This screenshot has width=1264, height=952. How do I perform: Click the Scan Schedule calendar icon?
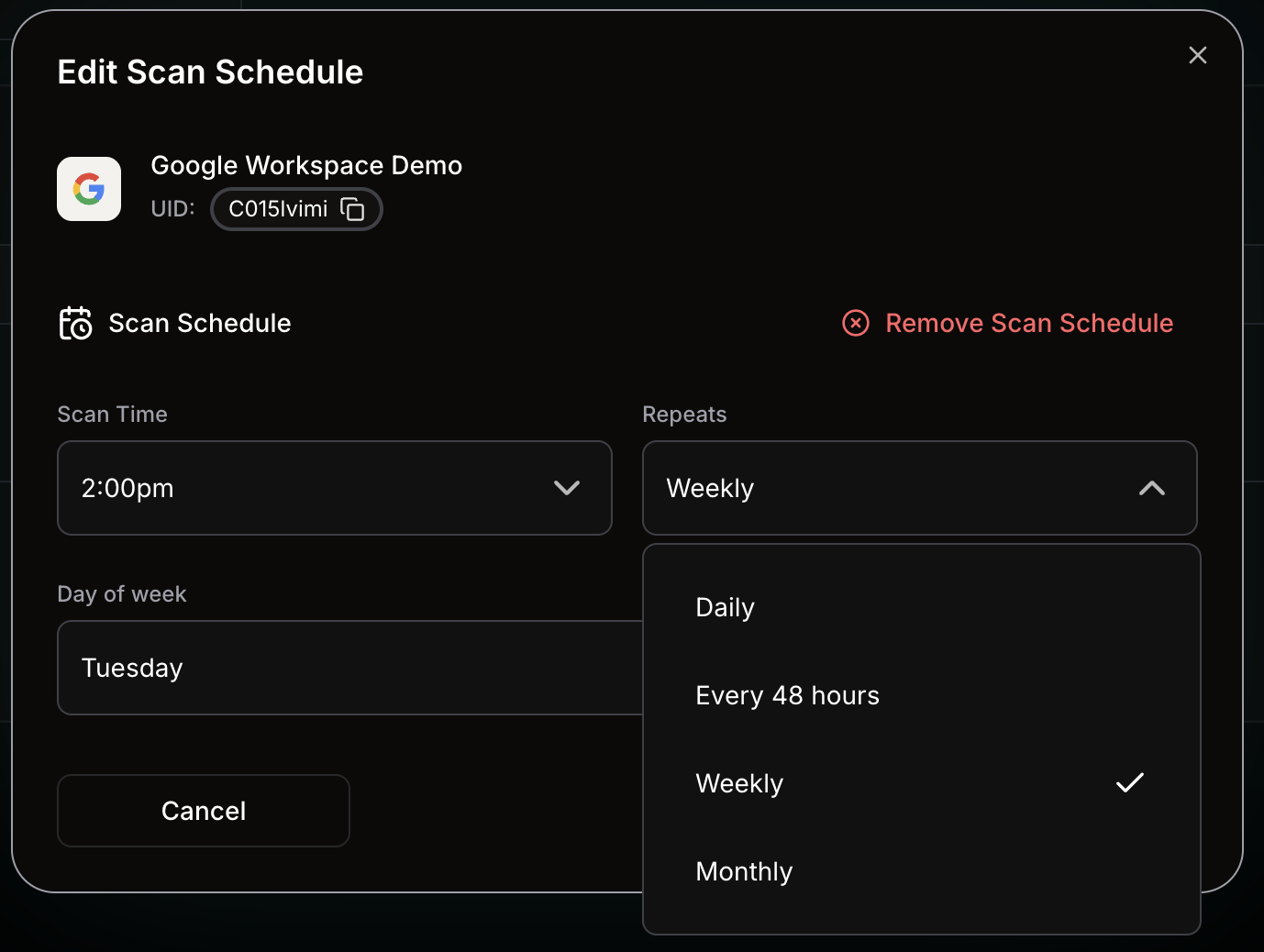coord(76,323)
